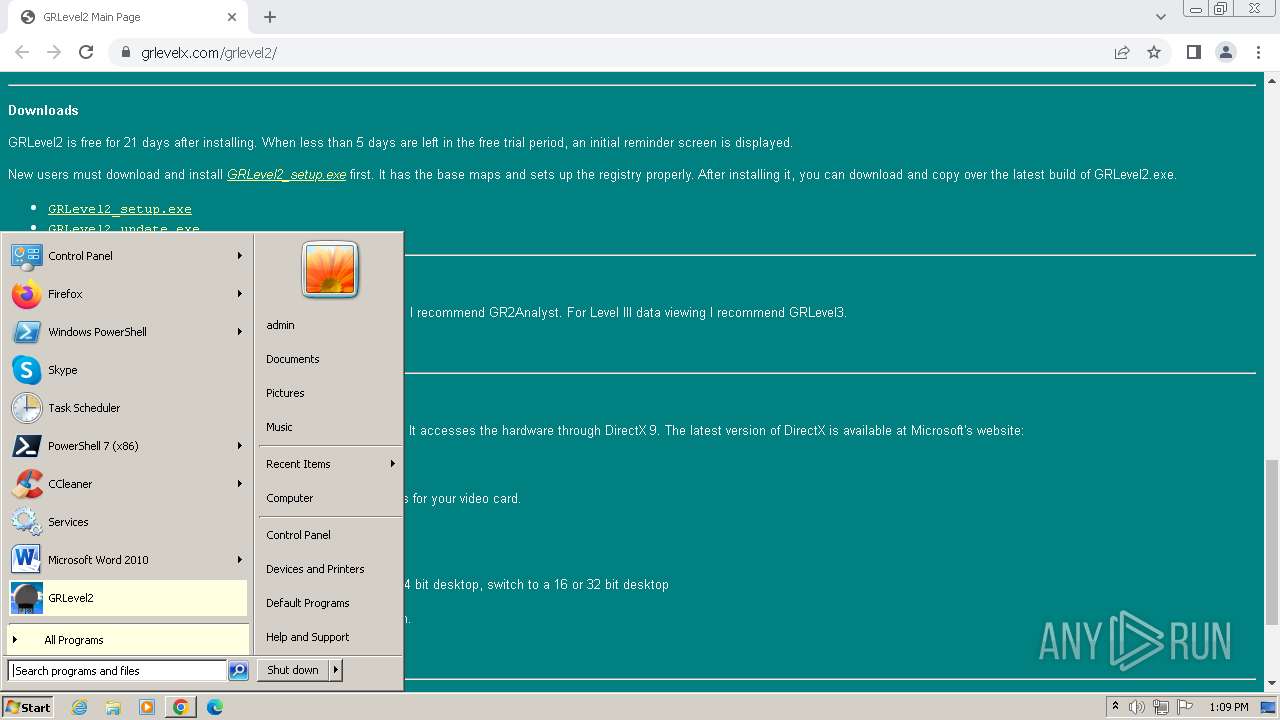Open File Explorer folder on taskbar

click(113, 707)
